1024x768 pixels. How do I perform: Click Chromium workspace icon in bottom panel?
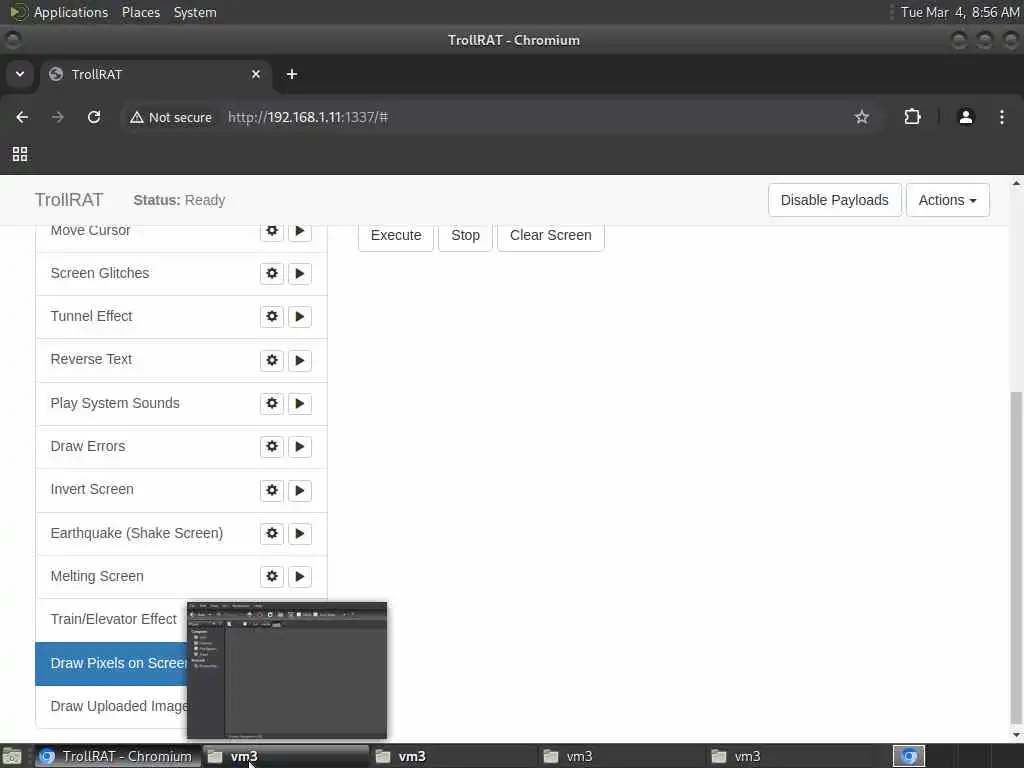click(909, 756)
